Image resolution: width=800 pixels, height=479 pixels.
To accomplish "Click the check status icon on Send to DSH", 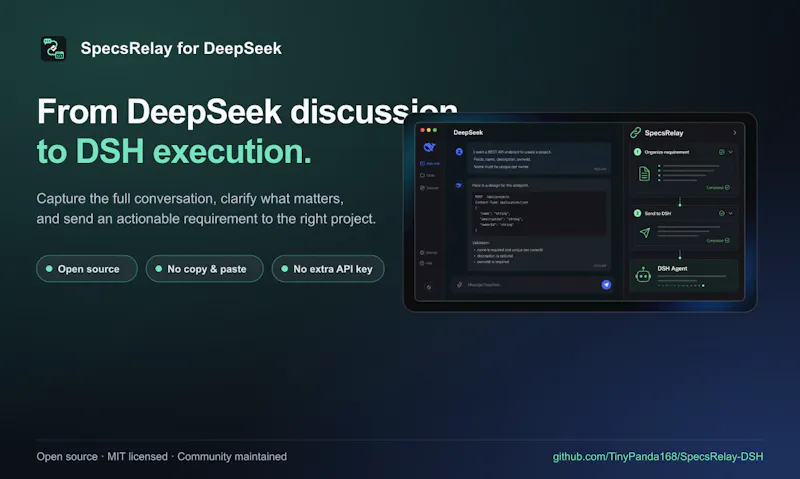I will pyautogui.click(x=721, y=213).
